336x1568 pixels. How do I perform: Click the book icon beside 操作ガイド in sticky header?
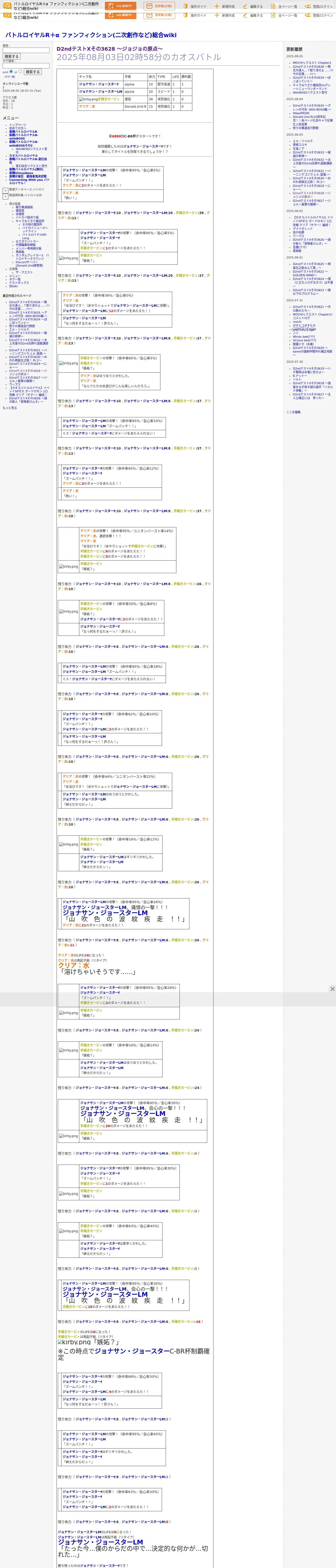coord(185,6)
